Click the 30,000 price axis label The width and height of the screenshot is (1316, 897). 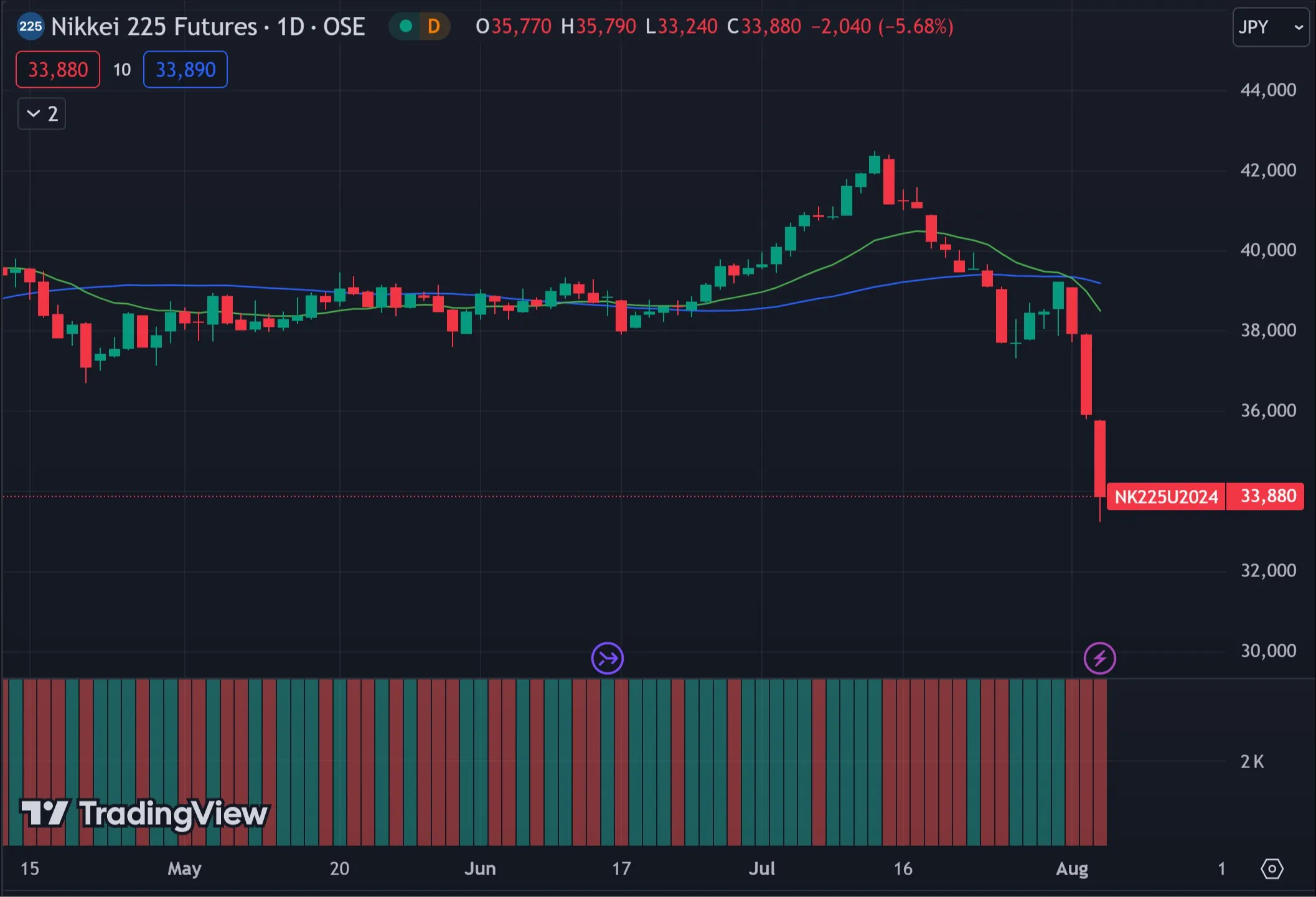pos(1268,650)
